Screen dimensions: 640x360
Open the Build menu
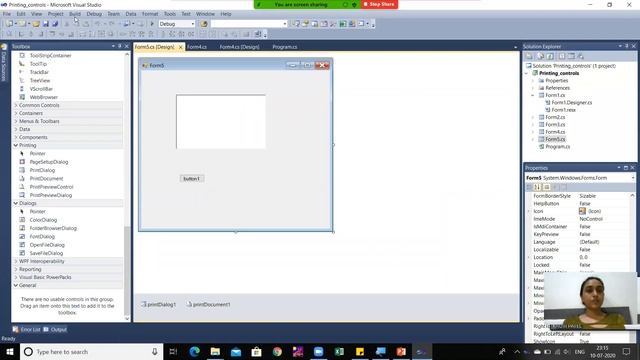pyautogui.click(x=75, y=14)
